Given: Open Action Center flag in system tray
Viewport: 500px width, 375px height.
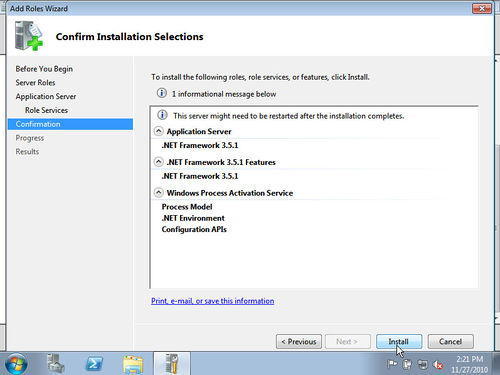Looking at the screenshot, I should 392,364.
